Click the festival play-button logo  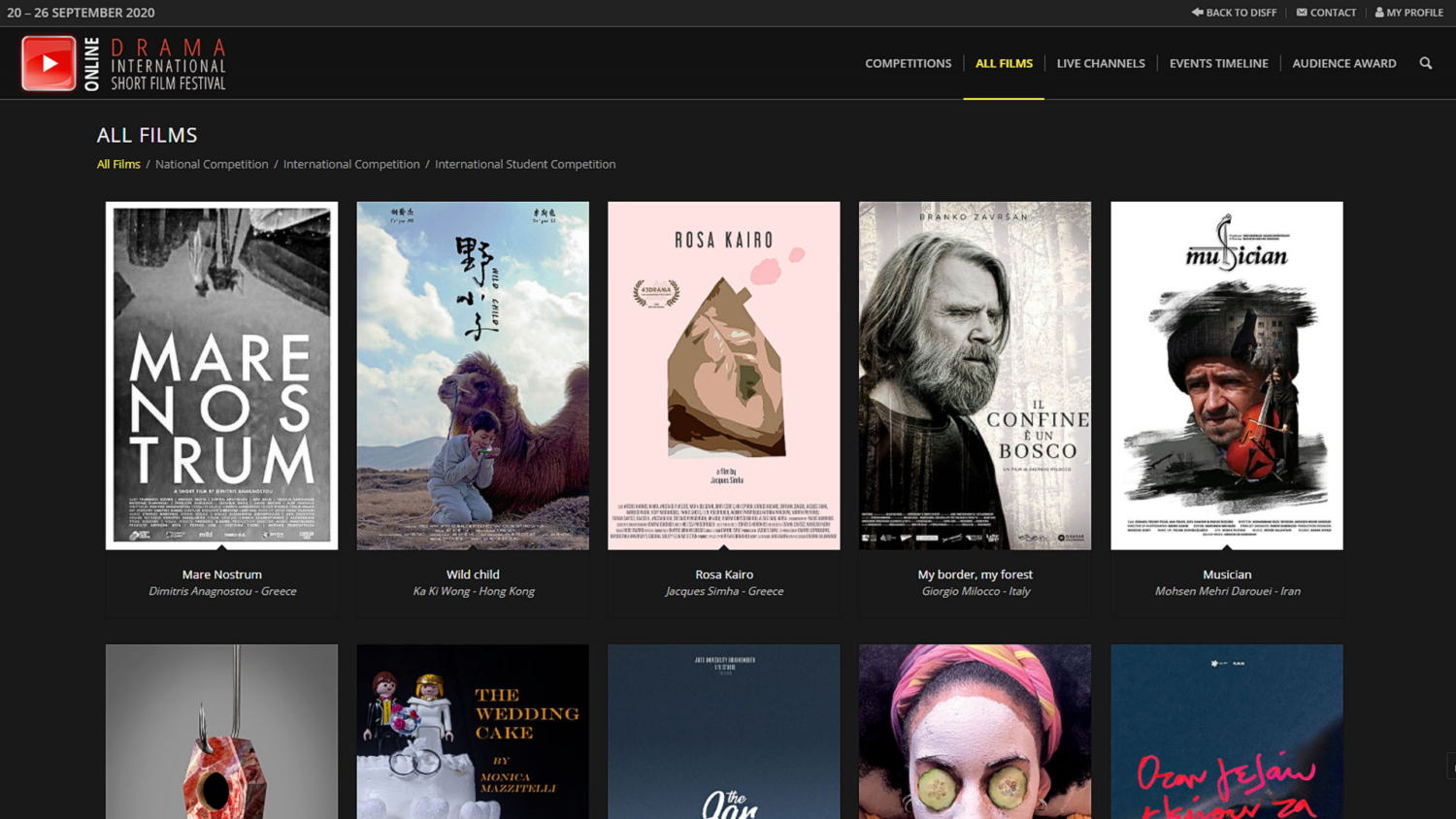pyautogui.click(x=49, y=63)
